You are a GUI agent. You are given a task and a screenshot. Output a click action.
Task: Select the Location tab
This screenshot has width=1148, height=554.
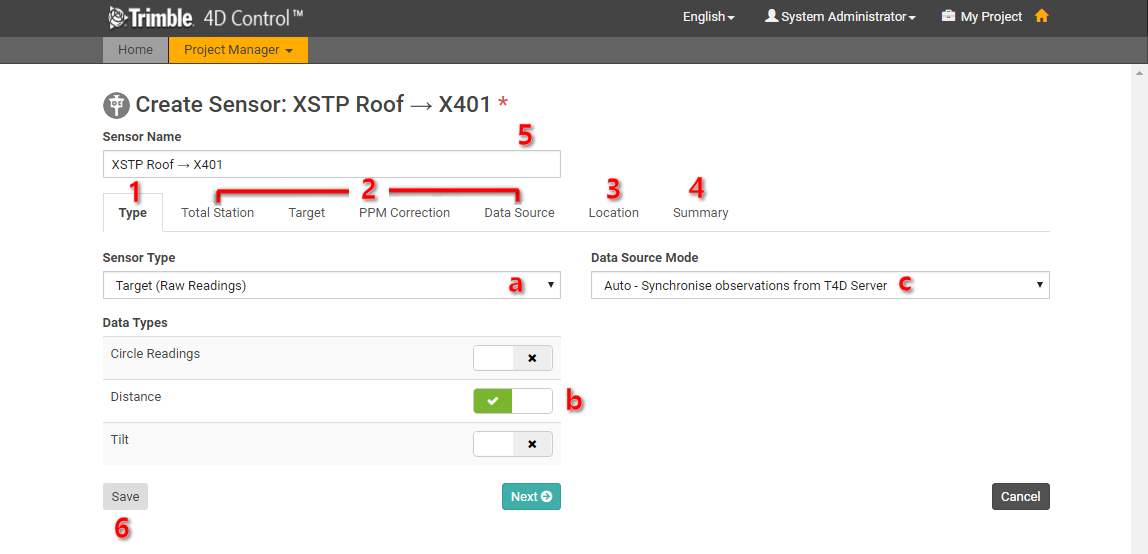(613, 213)
